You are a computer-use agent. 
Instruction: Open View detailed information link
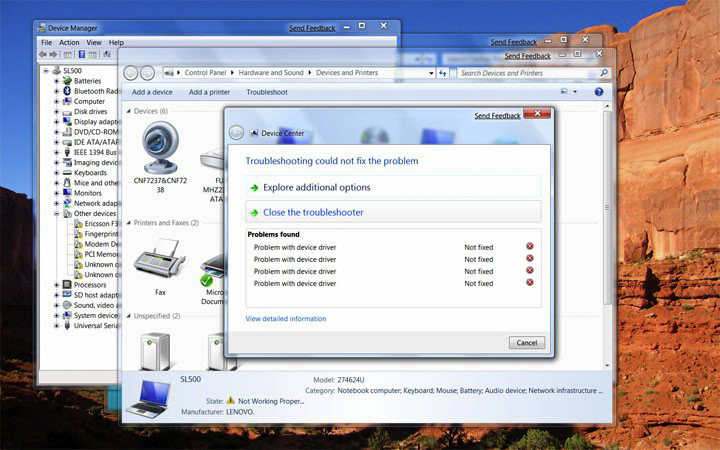[286, 319]
